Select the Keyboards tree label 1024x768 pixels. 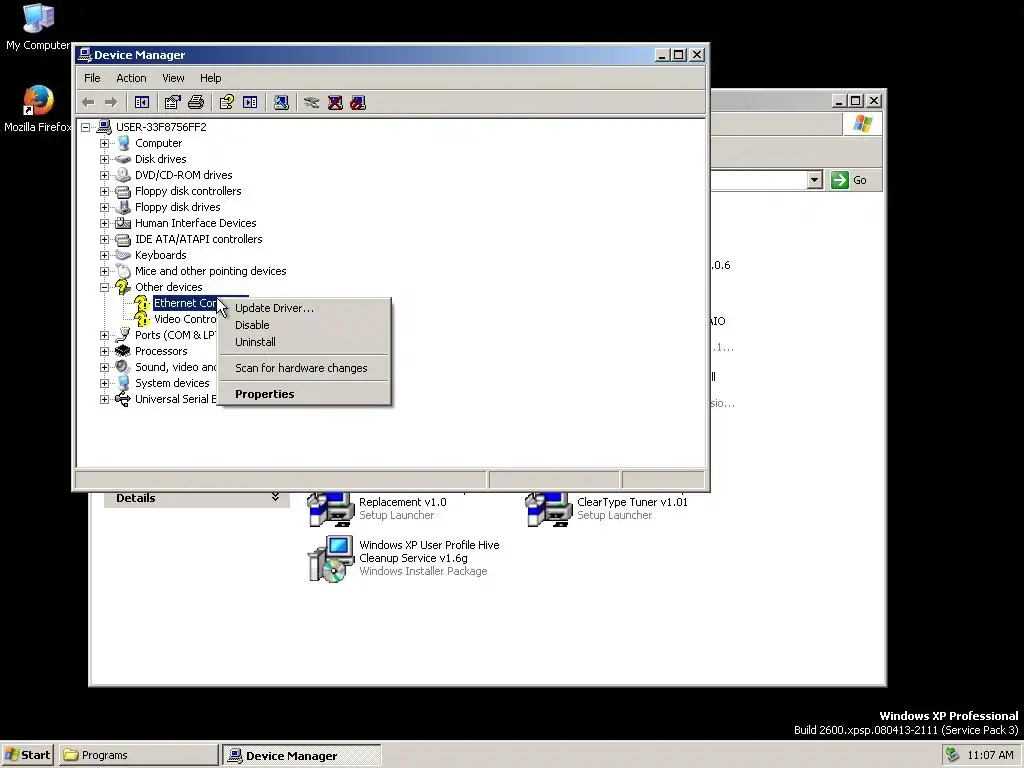pos(161,255)
